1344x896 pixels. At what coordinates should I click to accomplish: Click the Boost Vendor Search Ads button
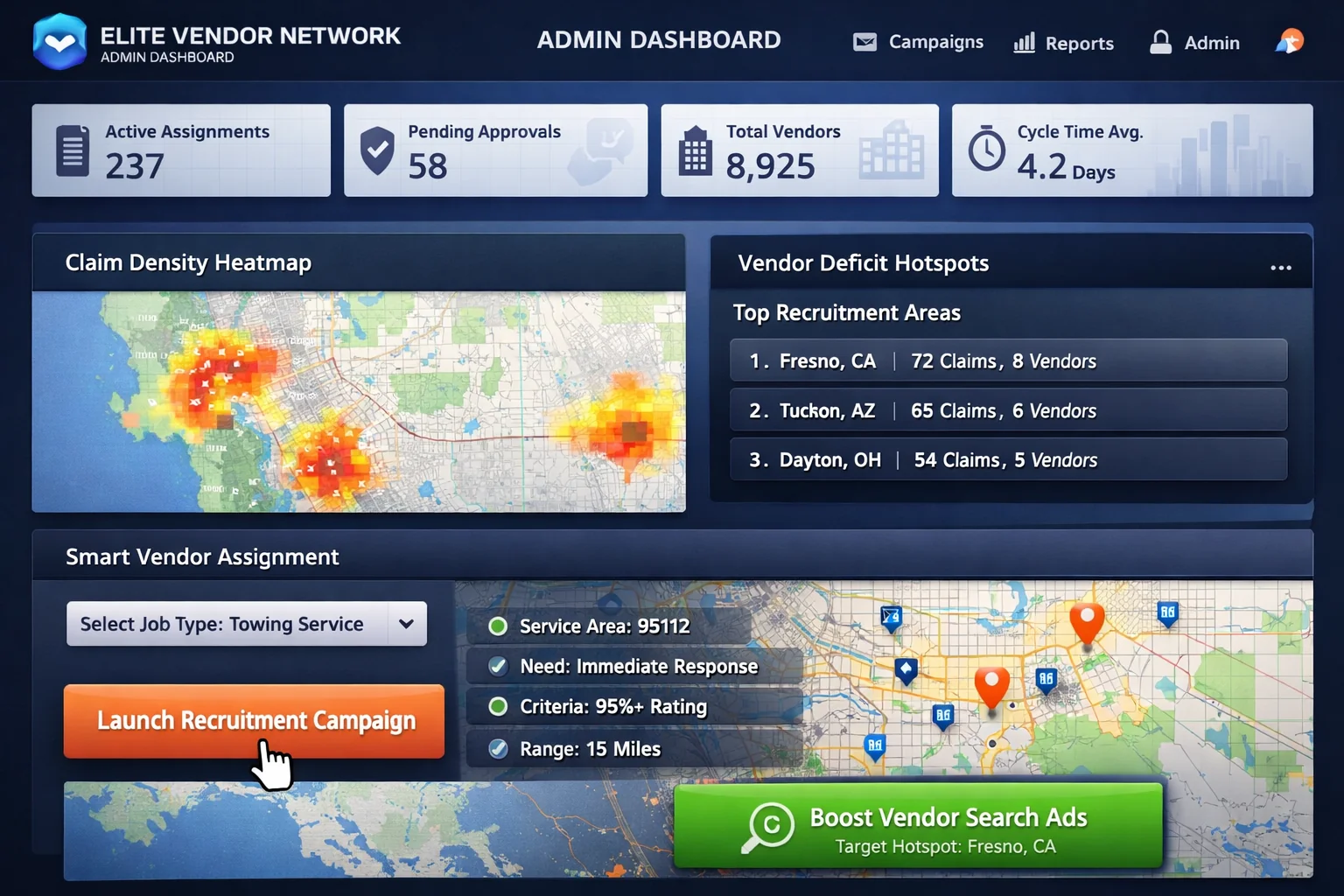pos(918,825)
